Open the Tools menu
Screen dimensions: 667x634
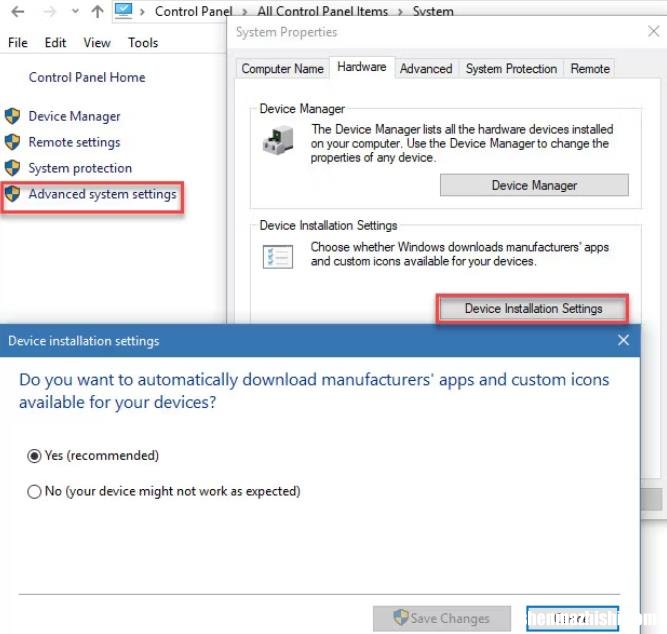(143, 43)
